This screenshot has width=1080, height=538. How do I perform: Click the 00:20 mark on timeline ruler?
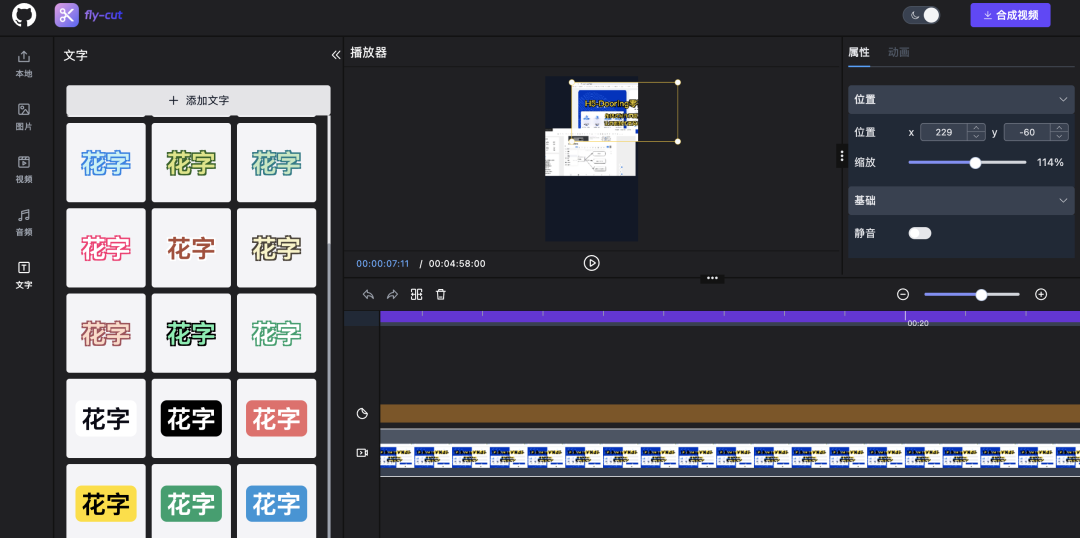pos(917,322)
